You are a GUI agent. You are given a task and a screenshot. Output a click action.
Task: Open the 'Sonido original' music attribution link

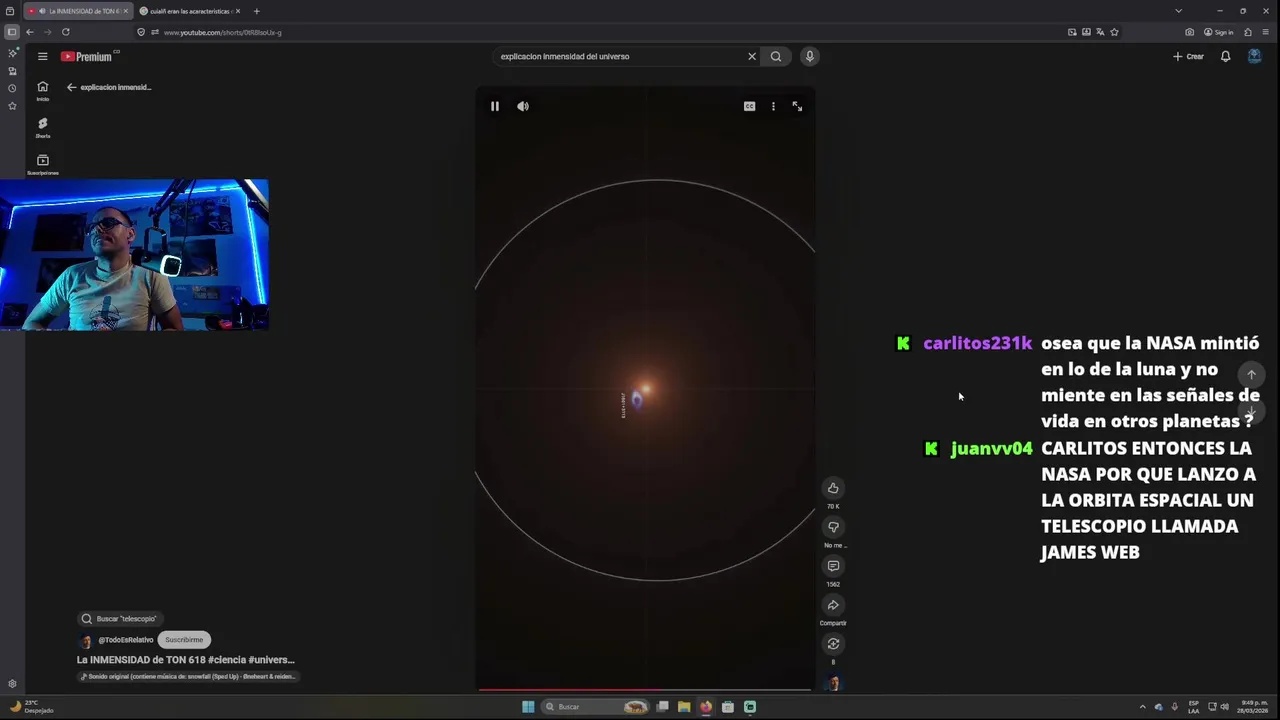point(189,677)
